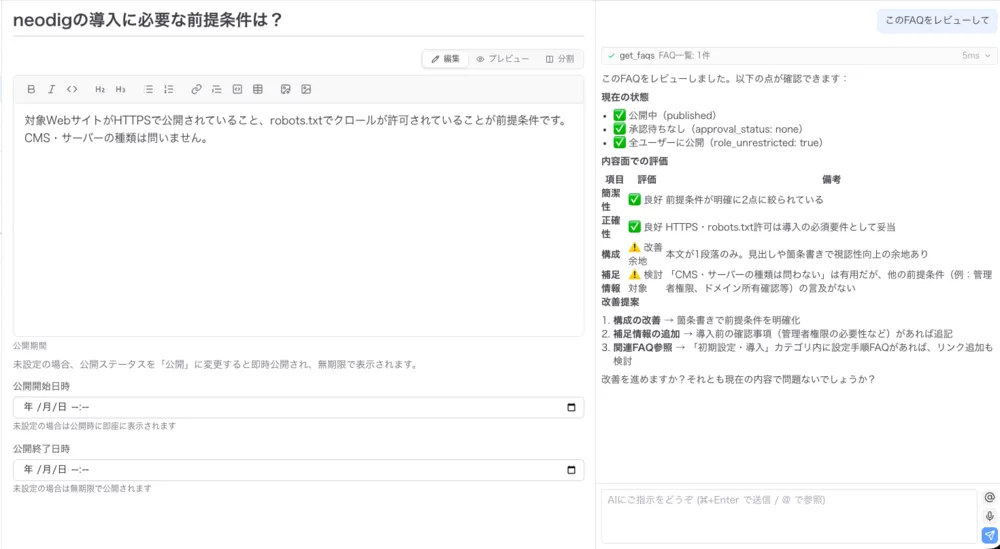
Task: Apply H3 heading style
Action: [121, 89]
